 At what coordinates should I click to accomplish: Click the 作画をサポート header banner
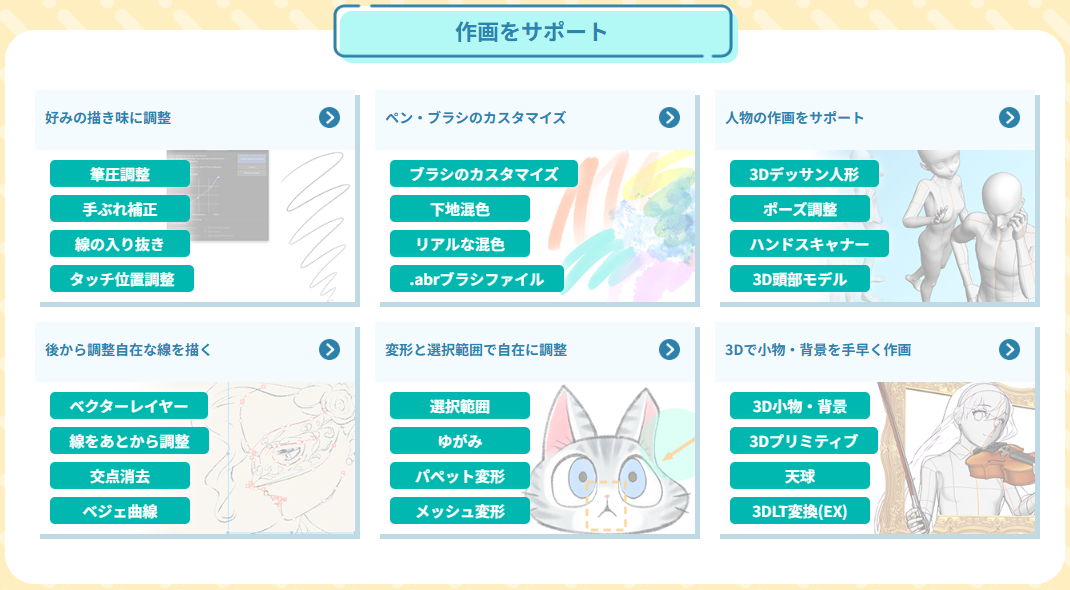pyautogui.click(x=533, y=31)
